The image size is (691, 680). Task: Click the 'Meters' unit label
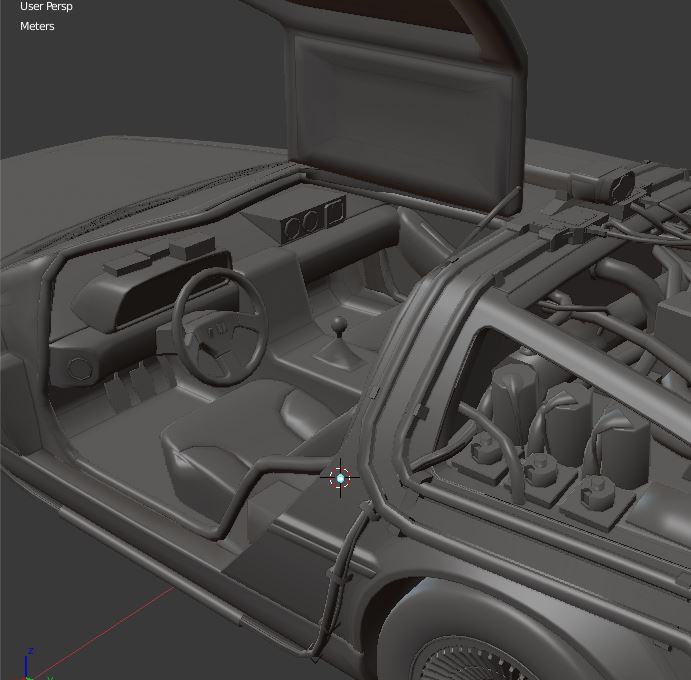tap(37, 26)
